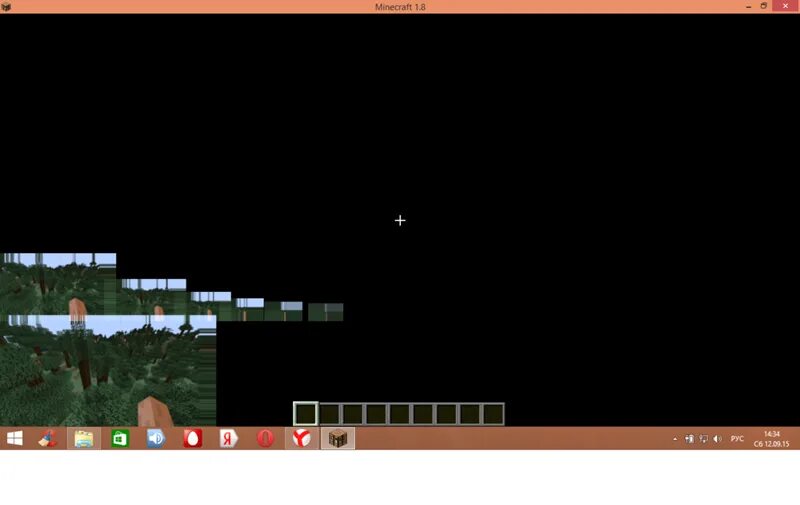Show hidden system tray icons

(x=675, y=439)
